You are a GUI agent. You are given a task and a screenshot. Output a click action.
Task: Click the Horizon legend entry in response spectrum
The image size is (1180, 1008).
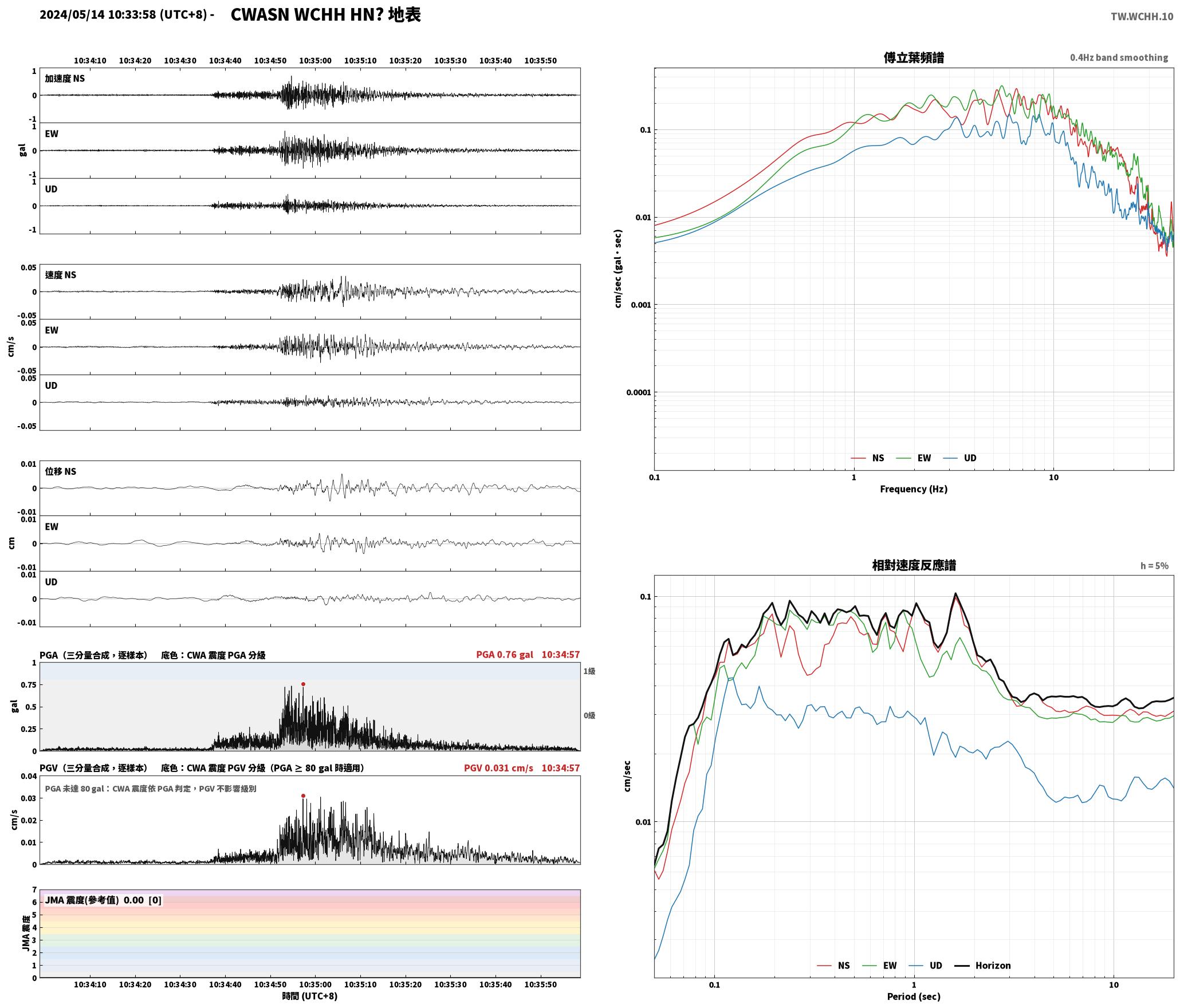coord(982,966)
